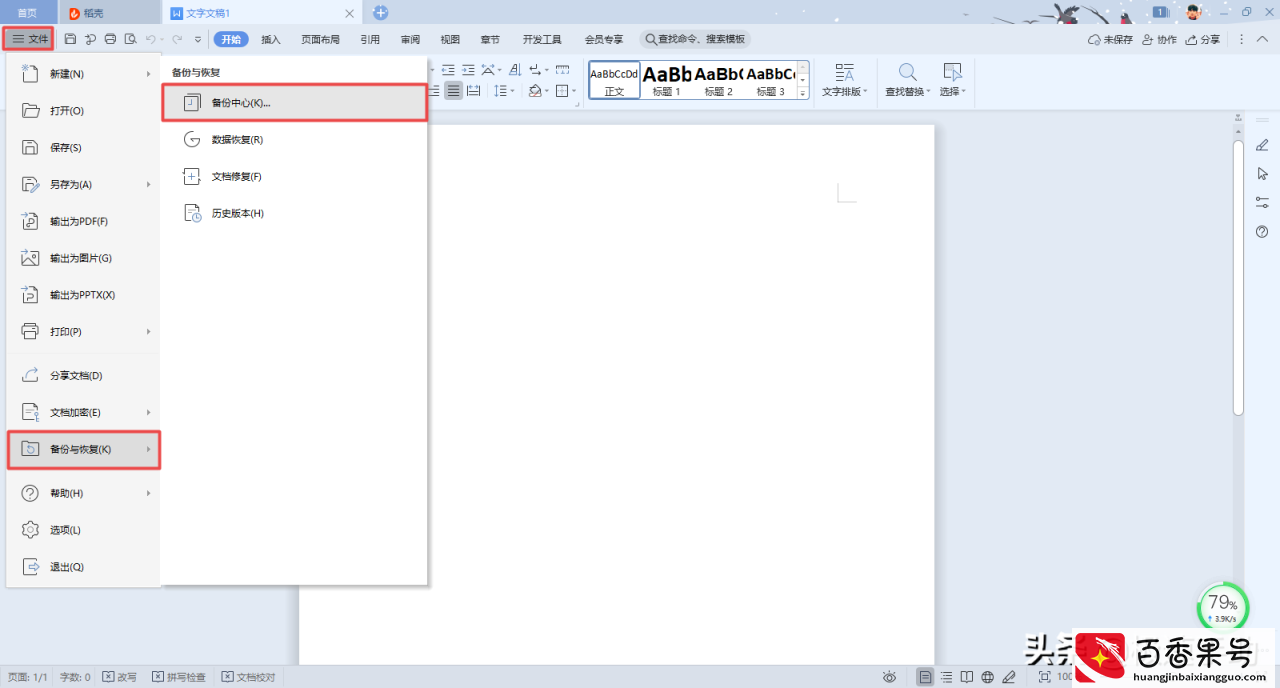Screen dimensions: 1280x688
Task: Switch to the 插入 ribbon tab
Action: [x=271, y=39]
